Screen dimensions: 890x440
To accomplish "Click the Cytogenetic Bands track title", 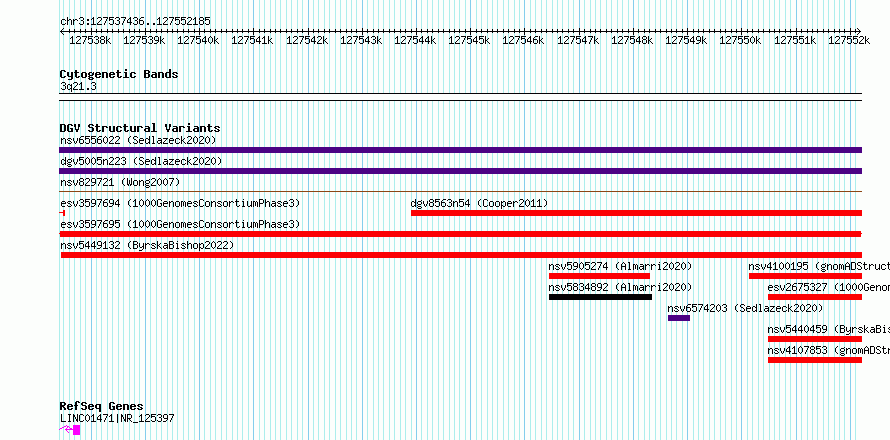I will (119, 74).
